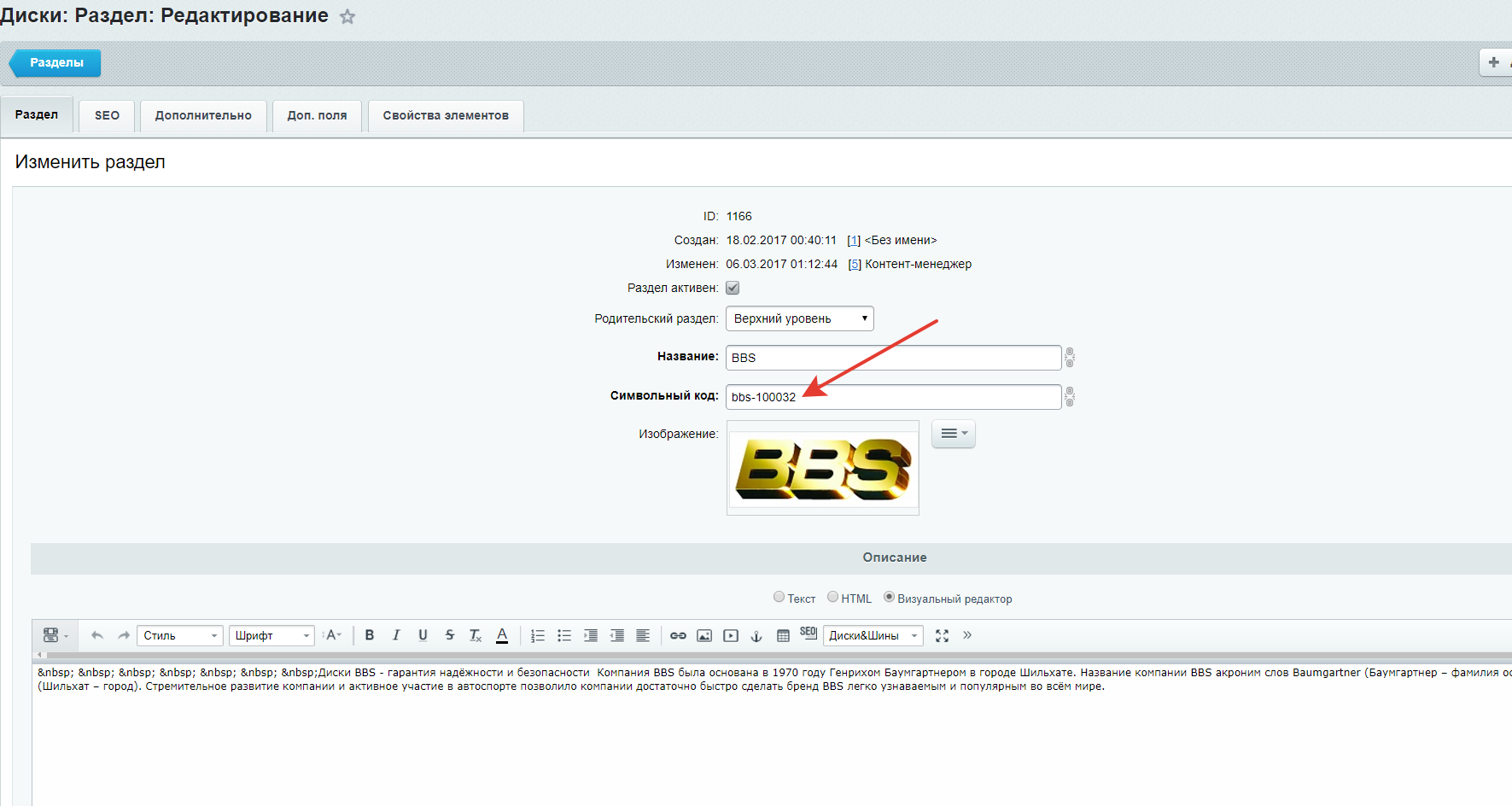Select HTML description mode
The height and width of the screenshot is (806, 1512).
(832, 597)
